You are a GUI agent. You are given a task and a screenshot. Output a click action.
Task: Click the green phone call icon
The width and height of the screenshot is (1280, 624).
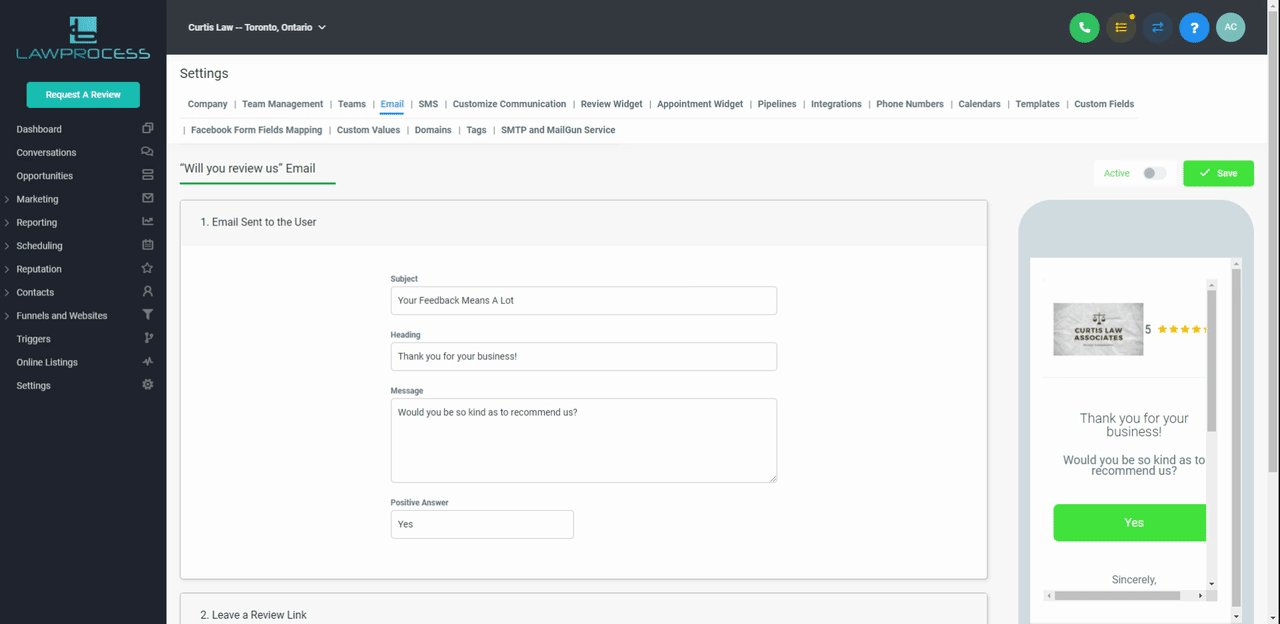[1084, 28]
